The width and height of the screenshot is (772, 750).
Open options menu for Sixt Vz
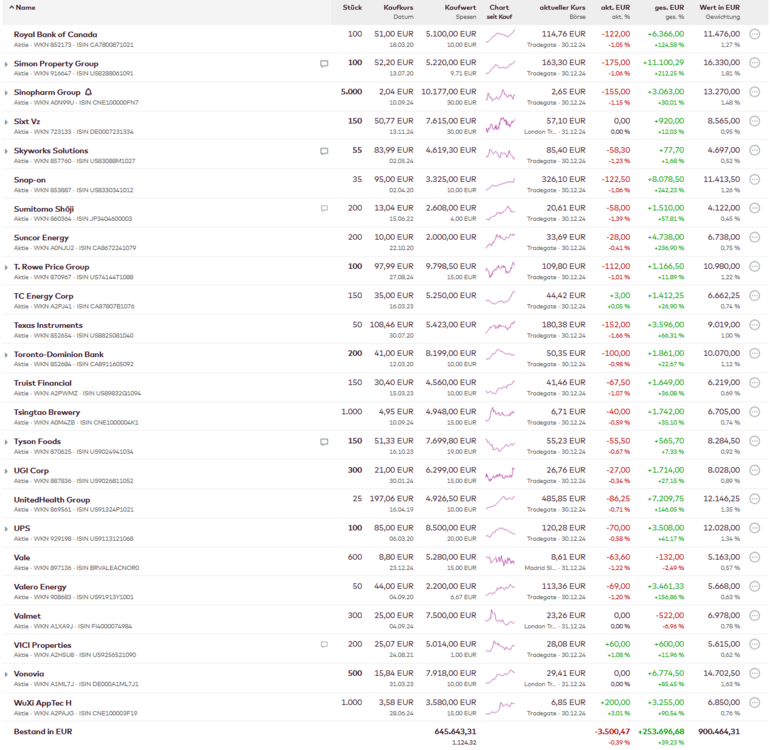tap(754, 121)
